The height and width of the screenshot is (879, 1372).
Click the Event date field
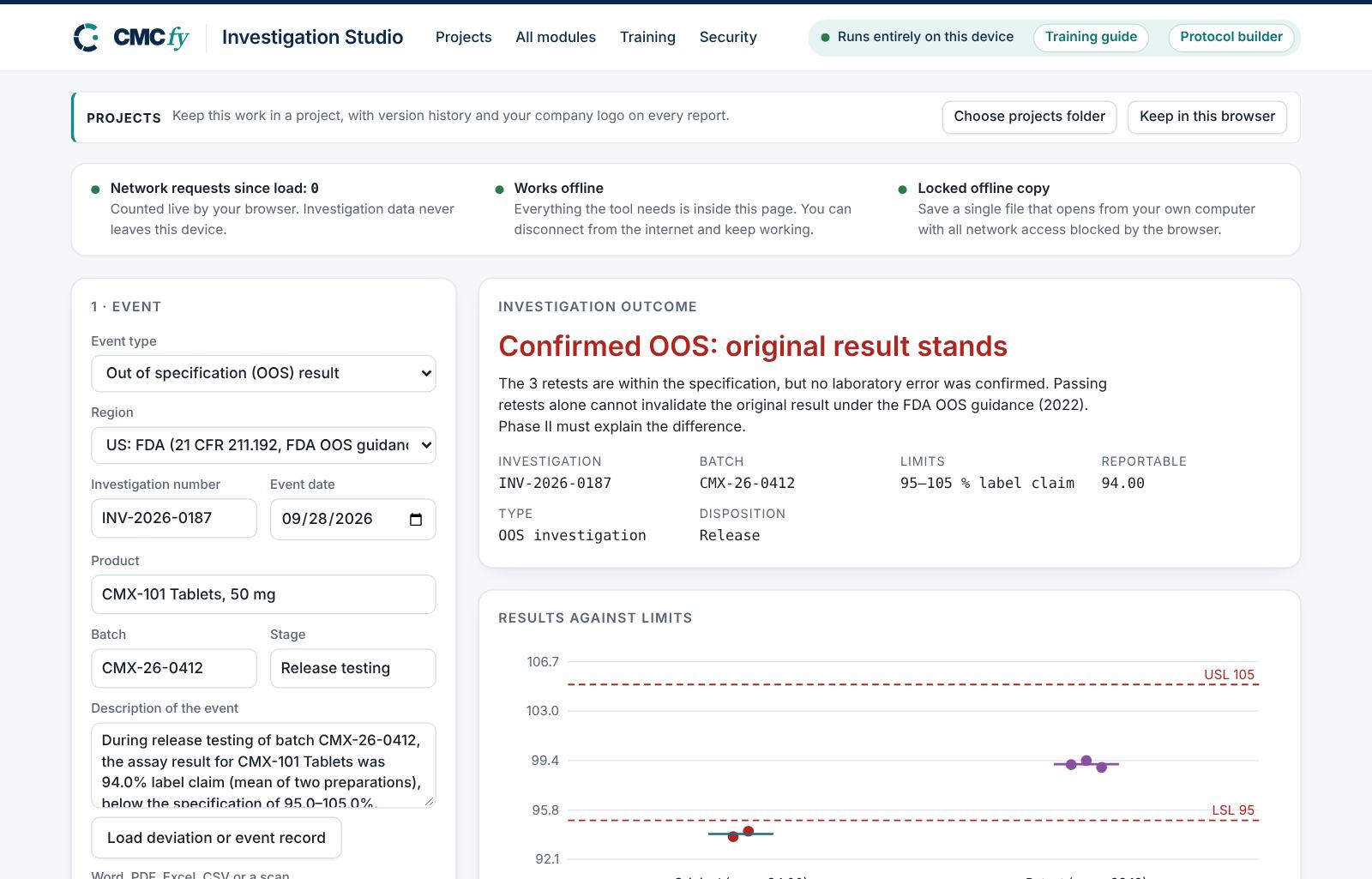(x=352, y=519)
